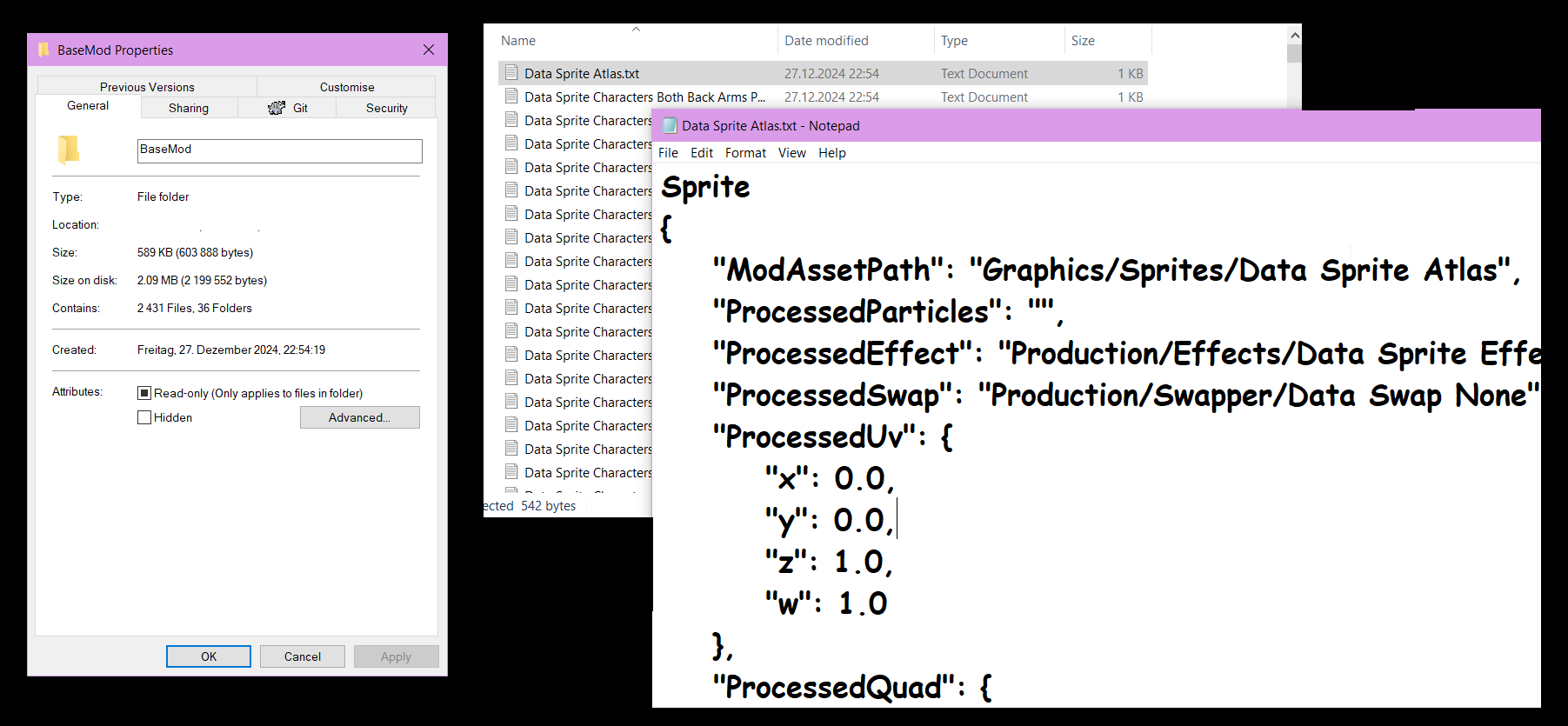
Task: Click the "ProcessedUv" line in Notepad
Action: 833,436
